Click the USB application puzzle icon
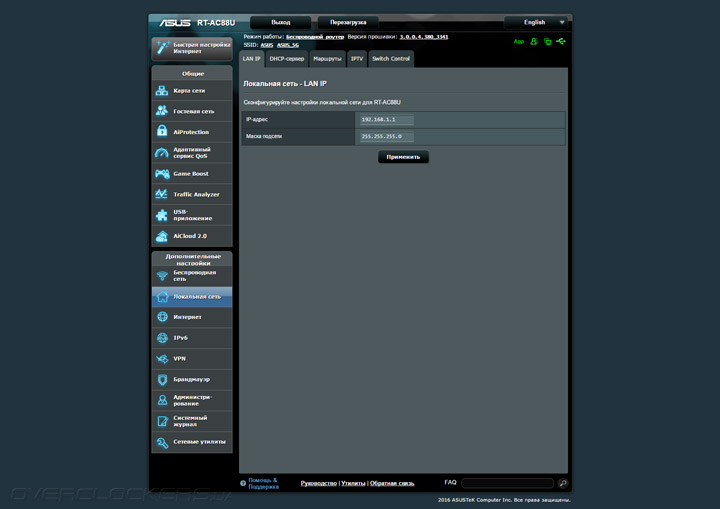720x509 pixels. click(162, 215)
